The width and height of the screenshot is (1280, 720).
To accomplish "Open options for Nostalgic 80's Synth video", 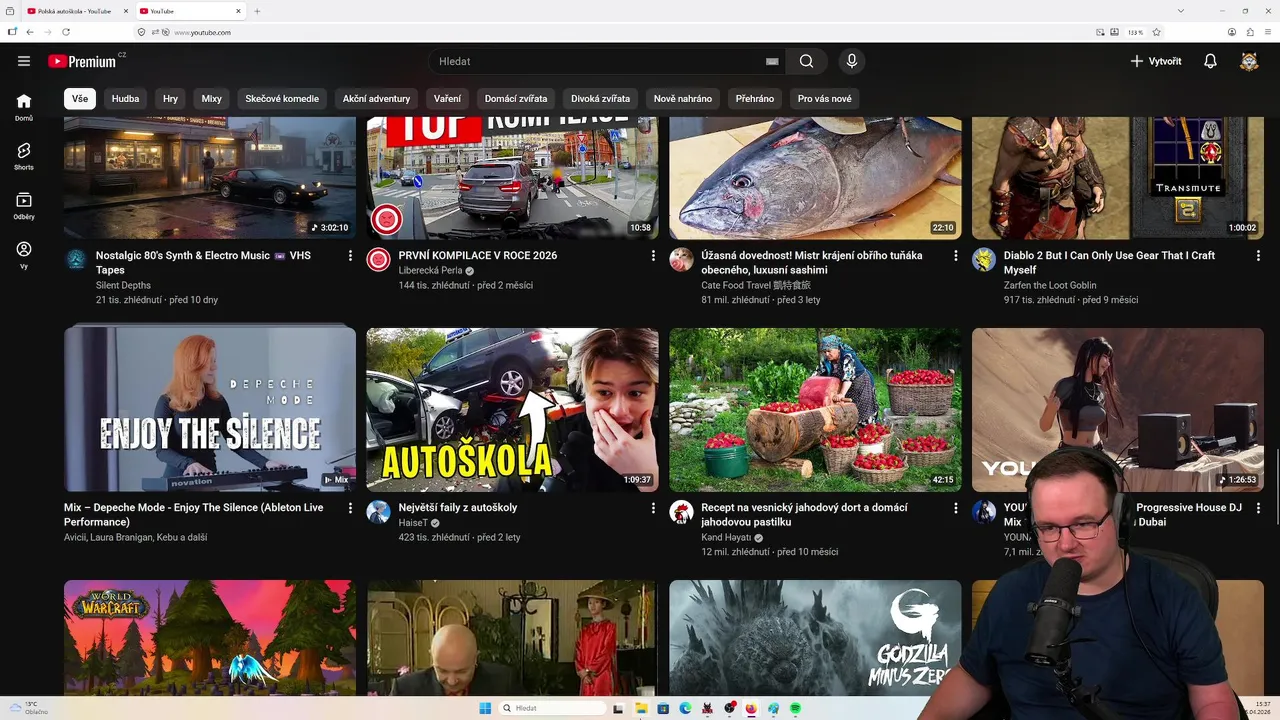I will 350,256.
